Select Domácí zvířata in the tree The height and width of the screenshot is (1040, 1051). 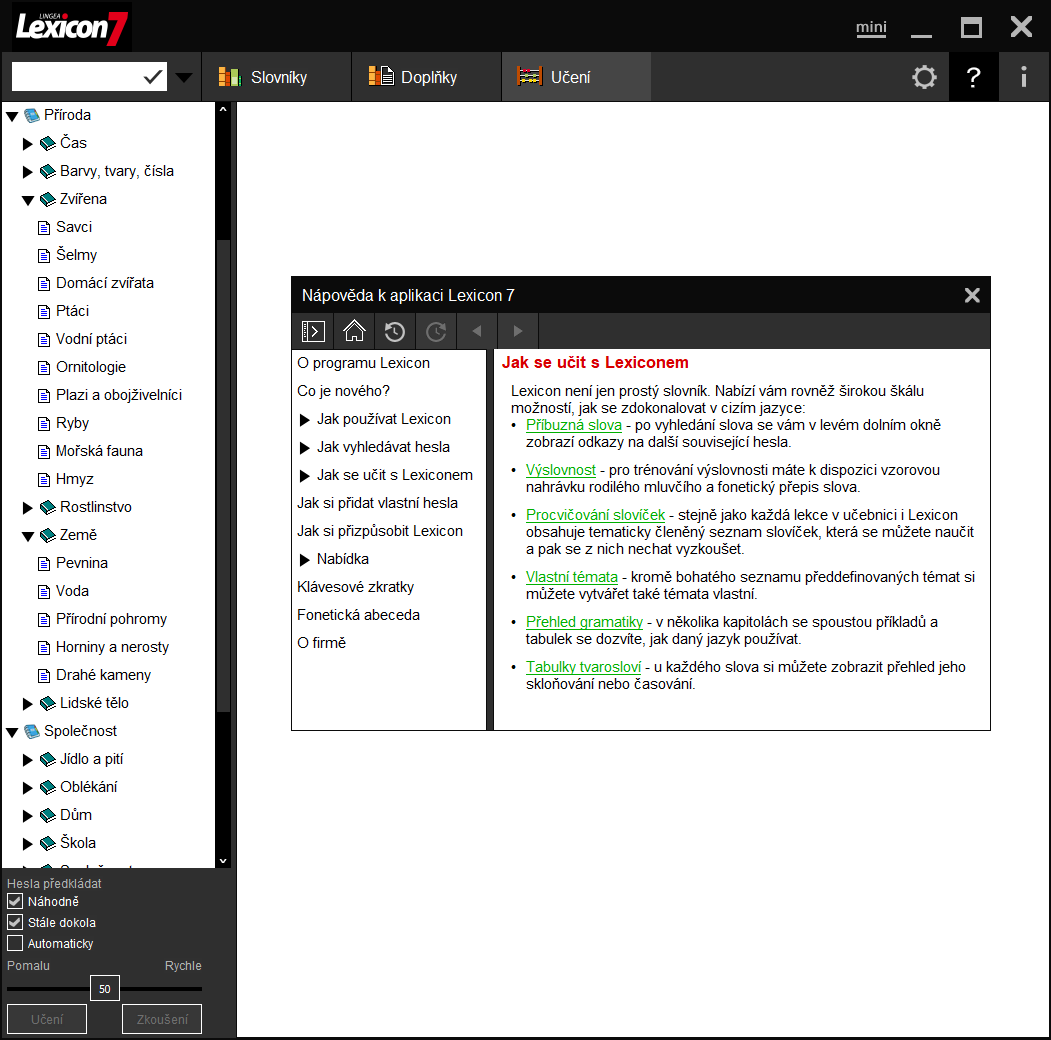[105, 283]
